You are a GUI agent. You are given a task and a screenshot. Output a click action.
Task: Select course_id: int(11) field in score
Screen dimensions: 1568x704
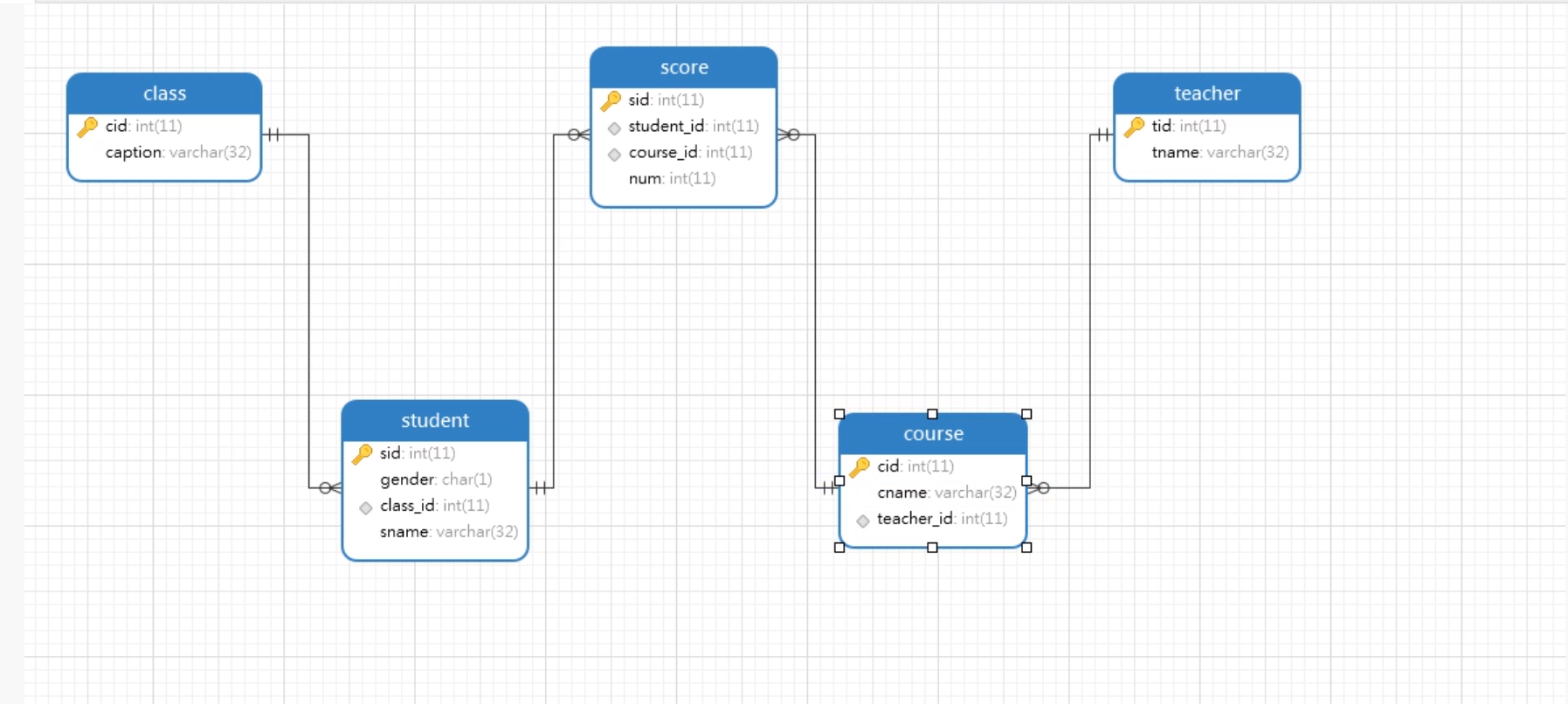(690, 152)
